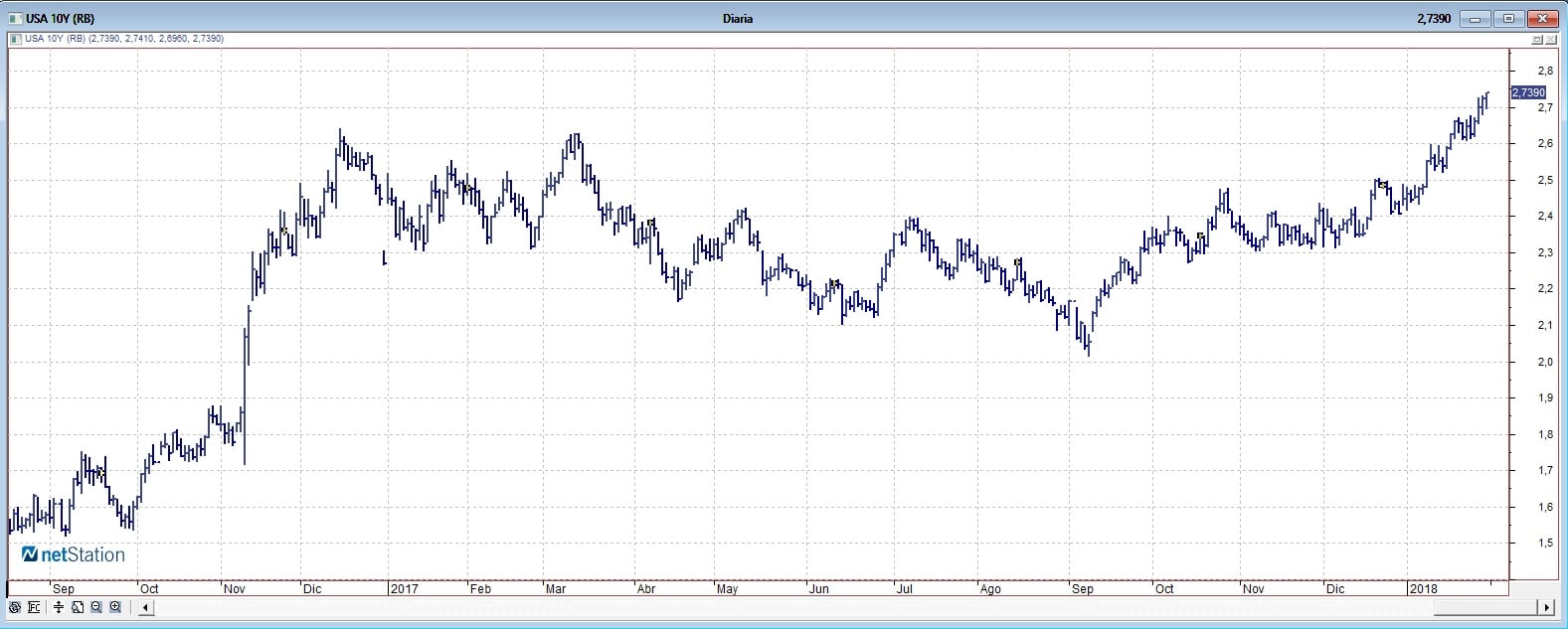Click the refresh chart icon in bottom toolbar
Screen dimensions: 1568x629
tap(14, 607)
